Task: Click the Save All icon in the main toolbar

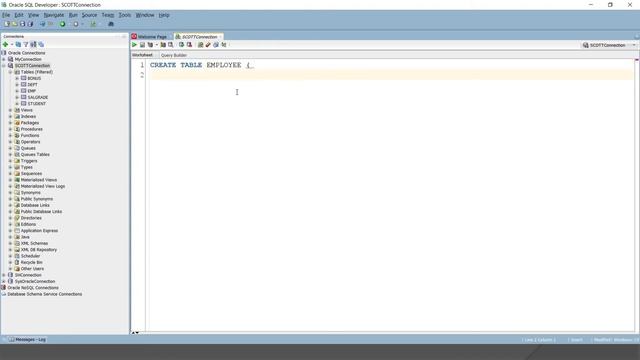Action: [30, 24]
